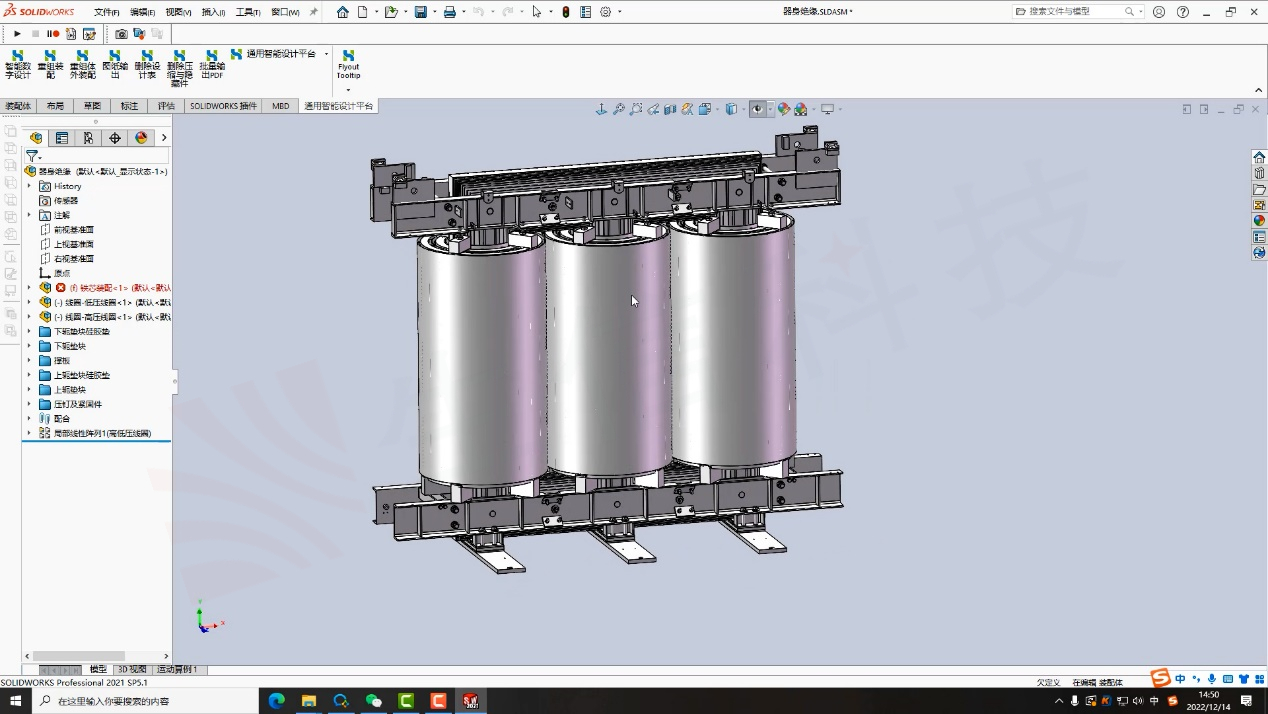Screen dimensions: 1268x714
Task: Open the 编辑(E) menu
Action: (x=143, y=12)
